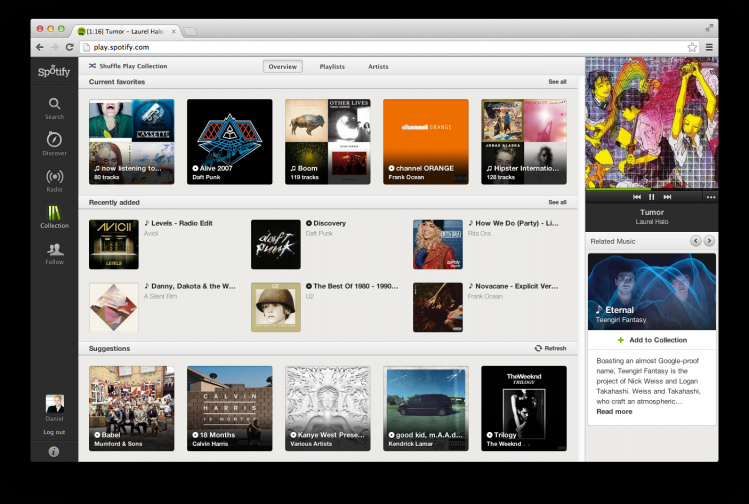Open the Boom playlist tile
This screenshot has width=749, height=504.
pos(328,141)
